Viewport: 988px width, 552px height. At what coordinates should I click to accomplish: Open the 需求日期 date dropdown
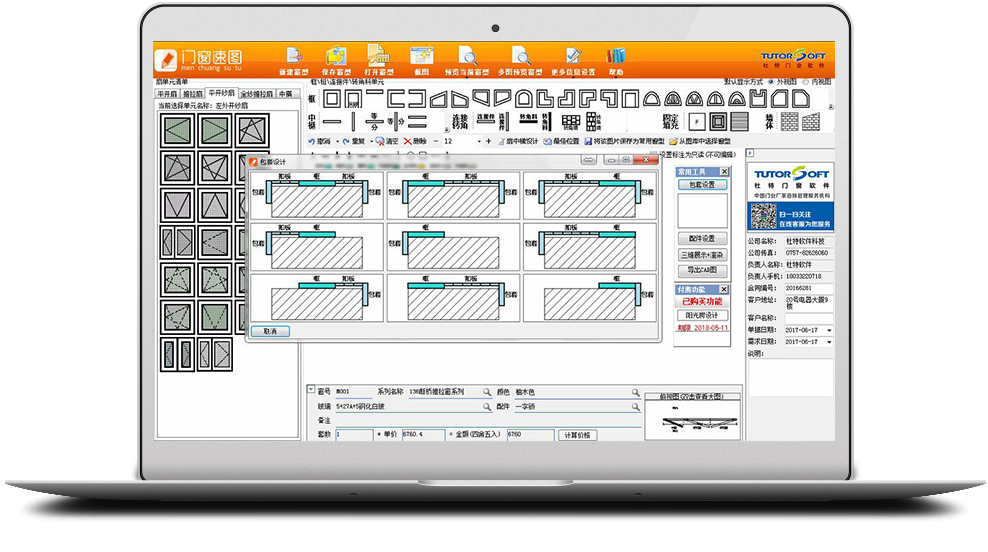tap(829, 342)
